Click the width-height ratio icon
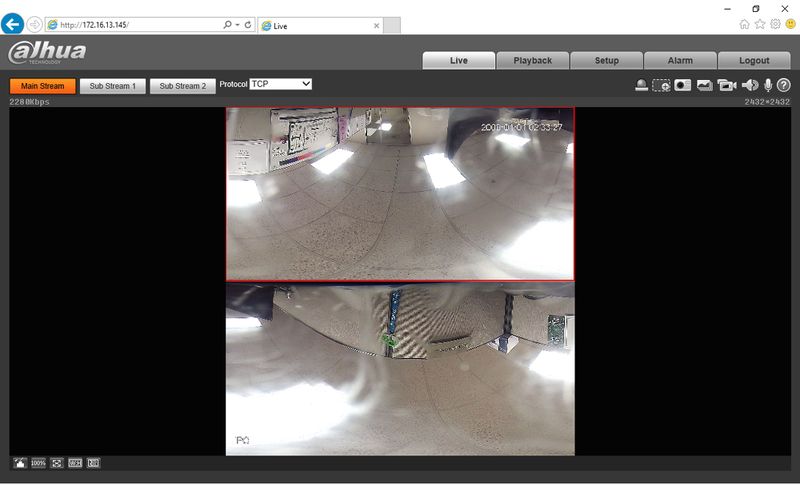 (75, 463)
